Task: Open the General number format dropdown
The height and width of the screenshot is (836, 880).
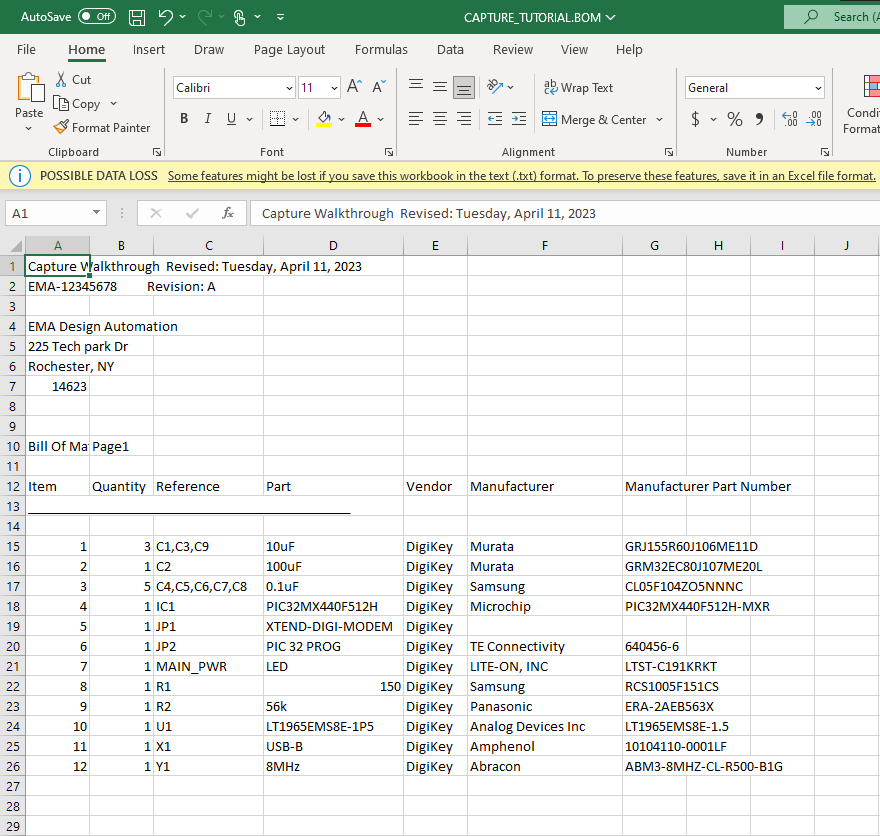Action: pos(818,88)
